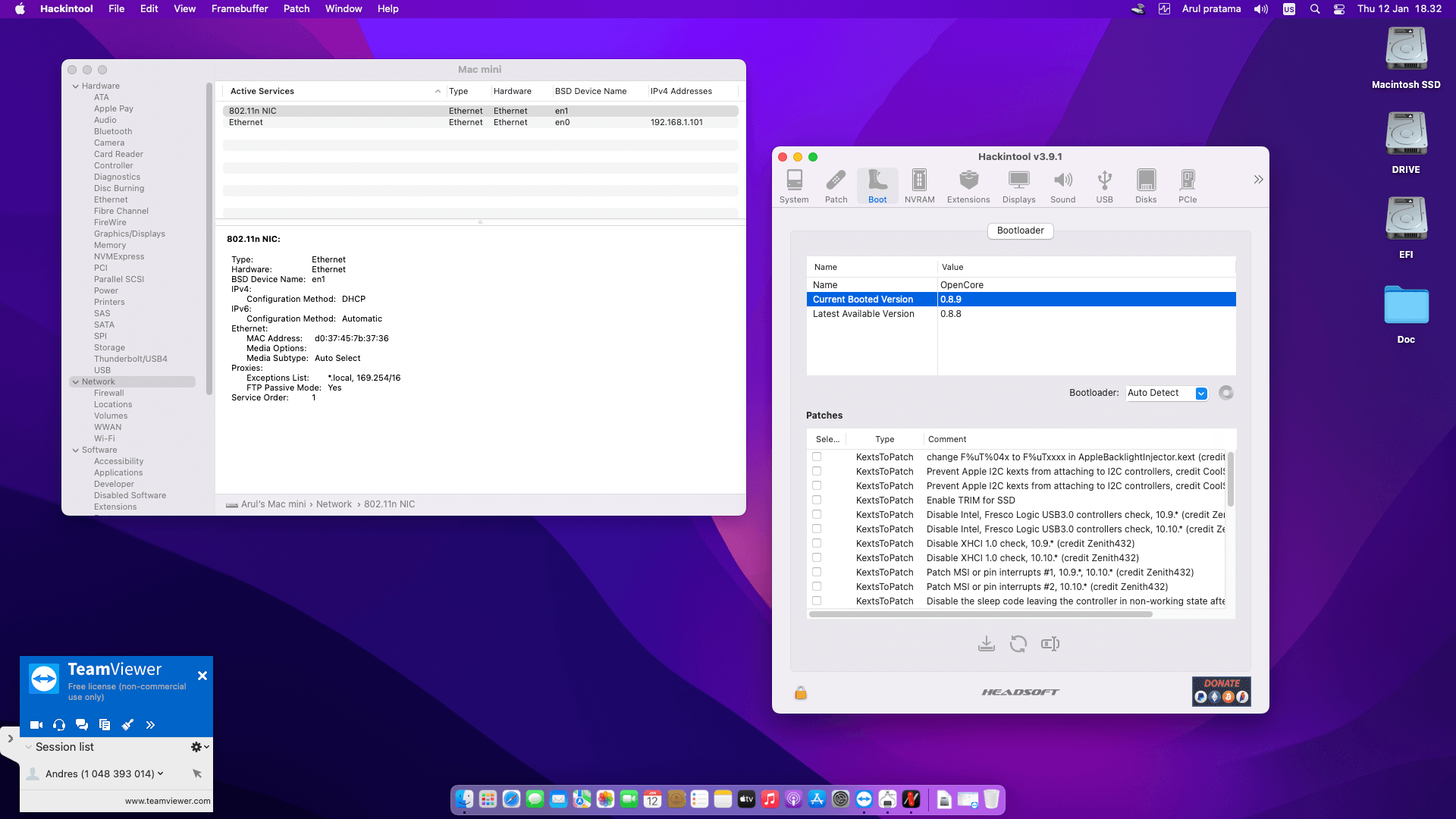Click the download bootloader icon below the patches list
1456x819 pixels.
coord(987,643)
